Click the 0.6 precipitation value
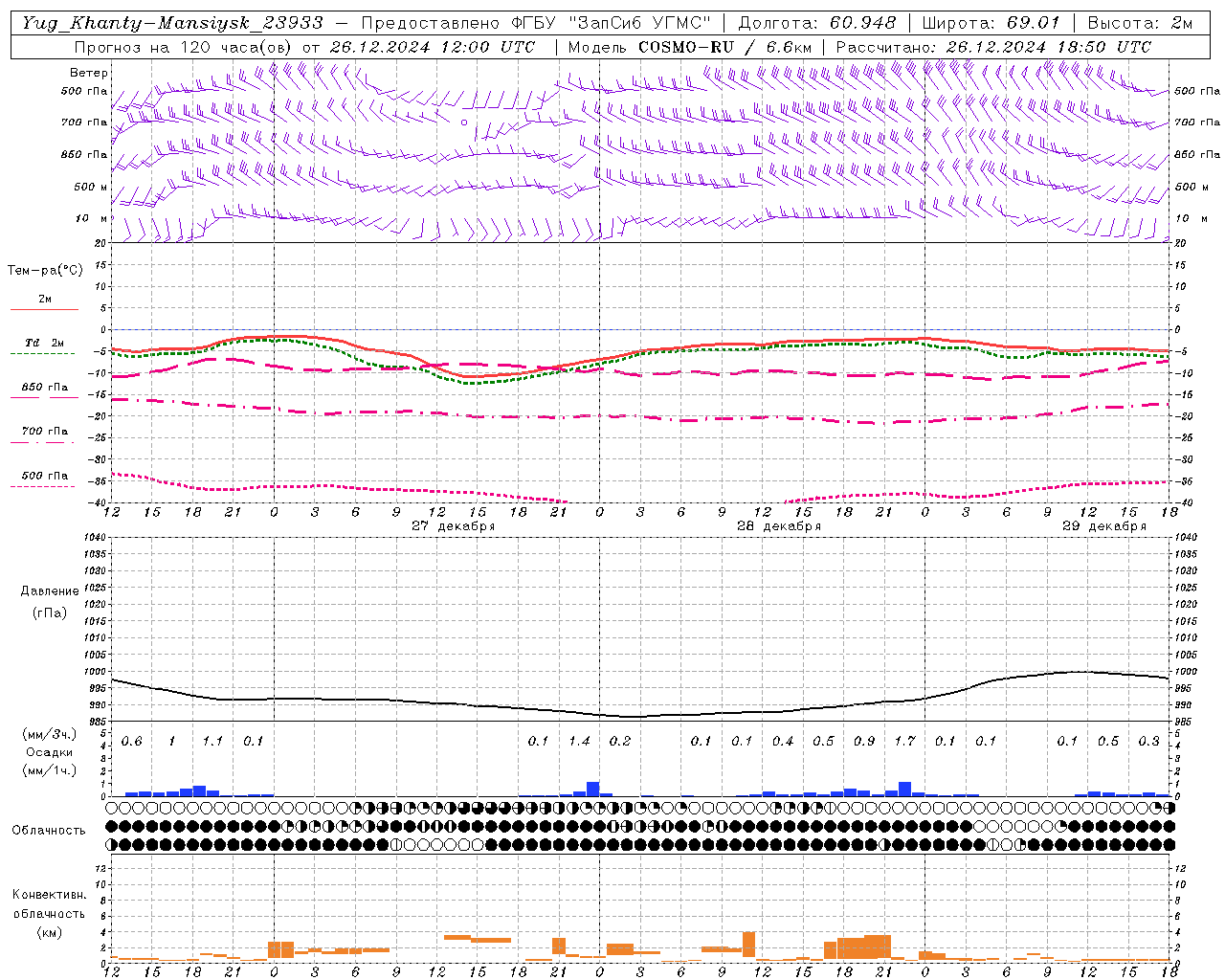1225x980 pixels. click(x=132, y=742)
